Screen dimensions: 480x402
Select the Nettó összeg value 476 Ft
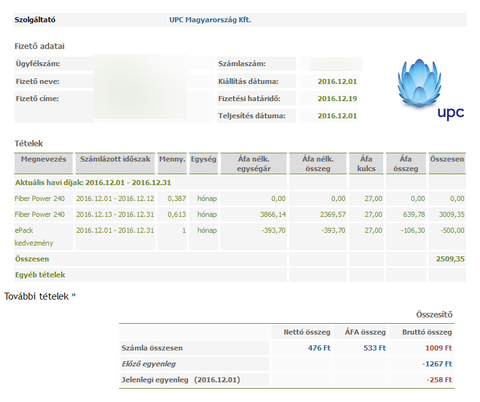pos(319,348)
